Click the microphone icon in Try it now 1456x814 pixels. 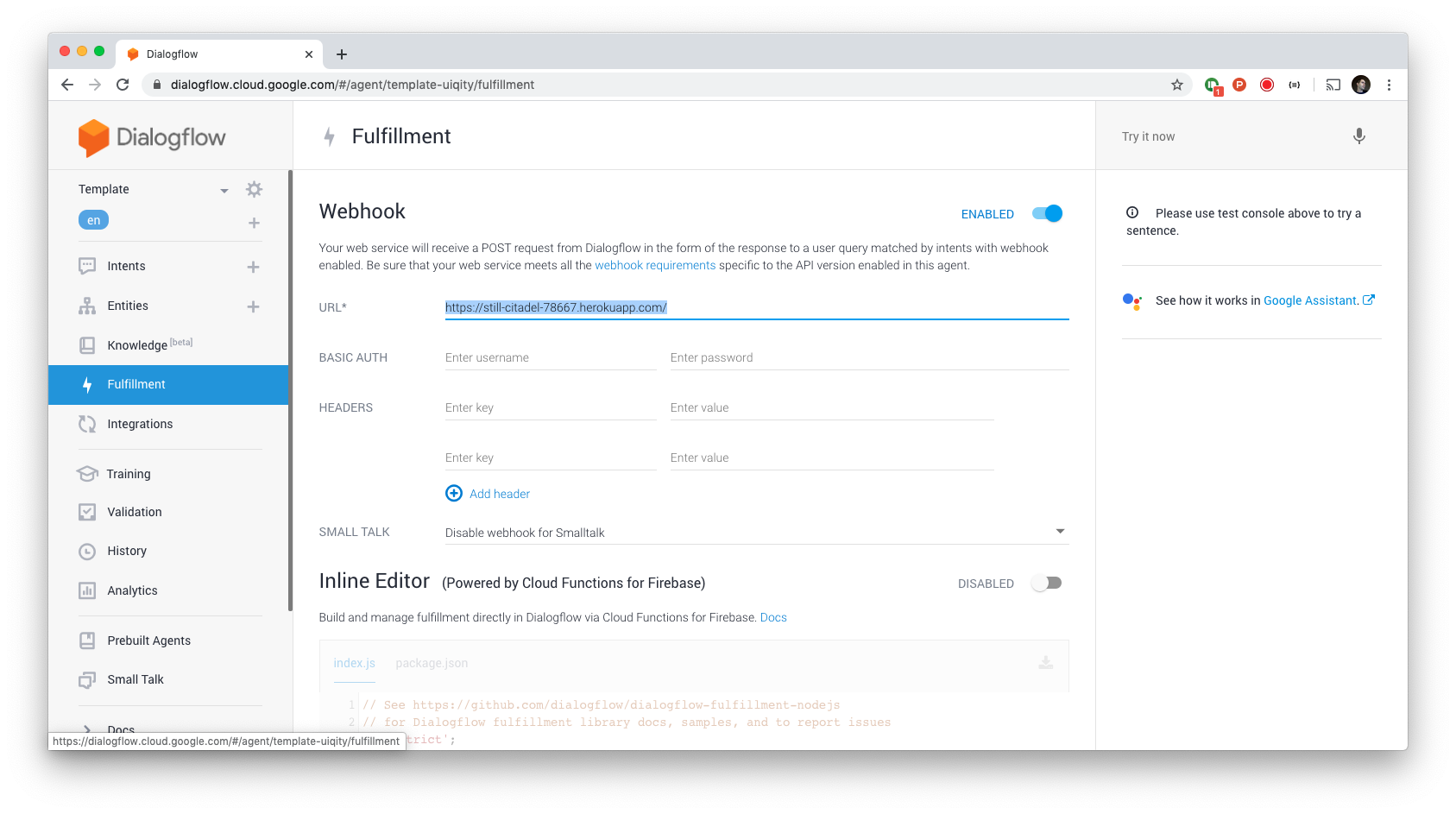[1358, 136]
